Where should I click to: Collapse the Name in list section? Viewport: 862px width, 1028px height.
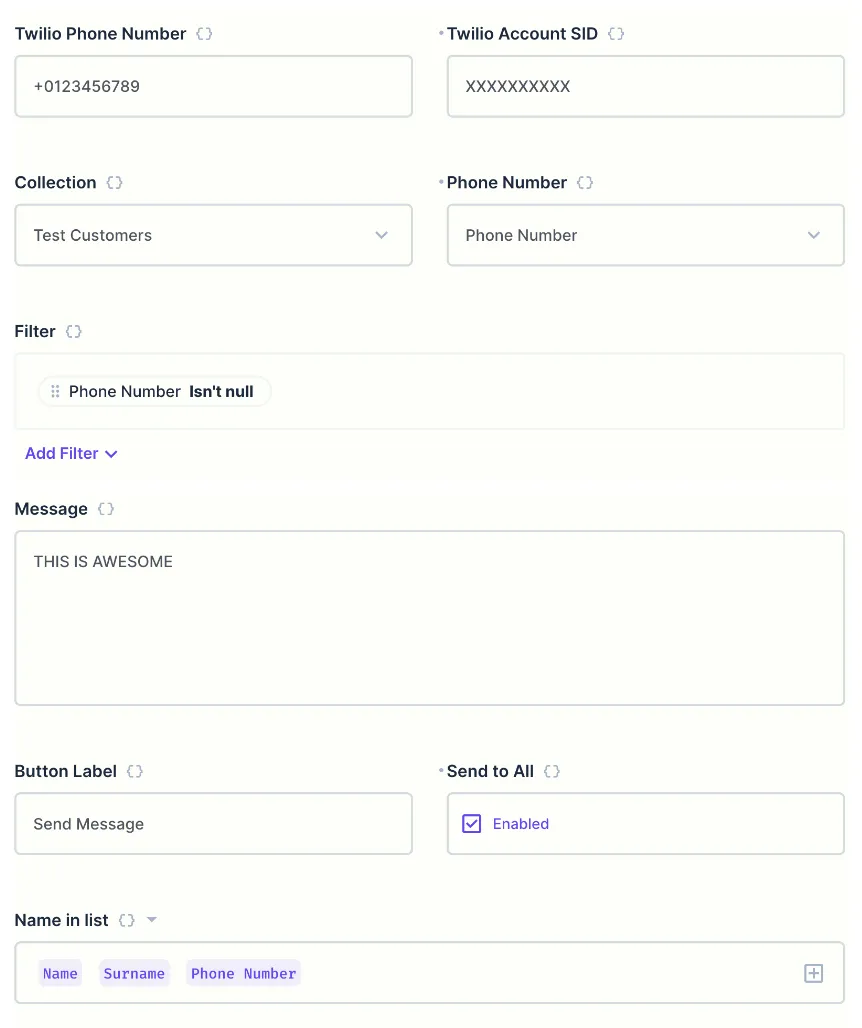point(151,919)
